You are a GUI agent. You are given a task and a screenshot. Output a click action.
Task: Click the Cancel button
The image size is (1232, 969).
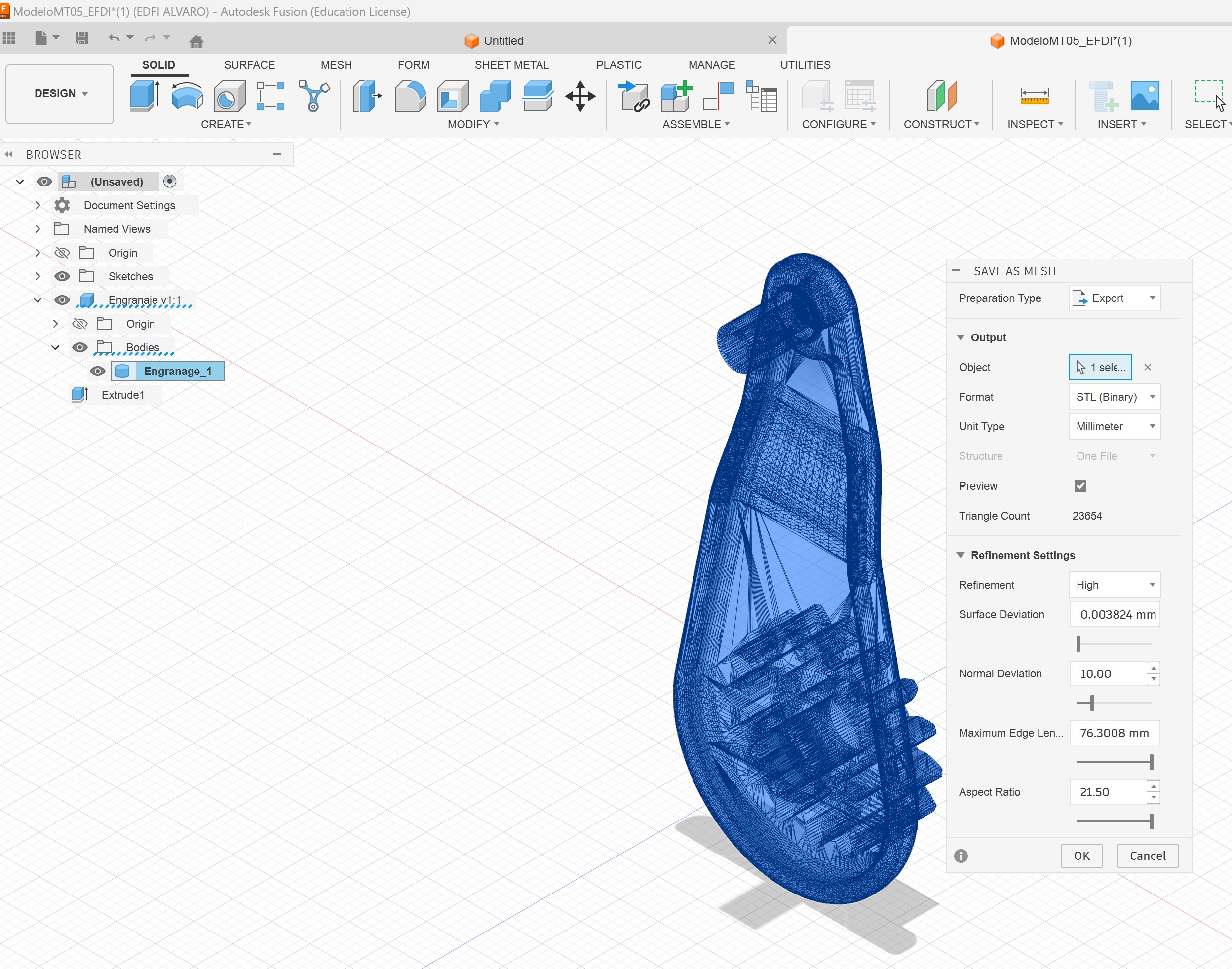point(1147,856)
